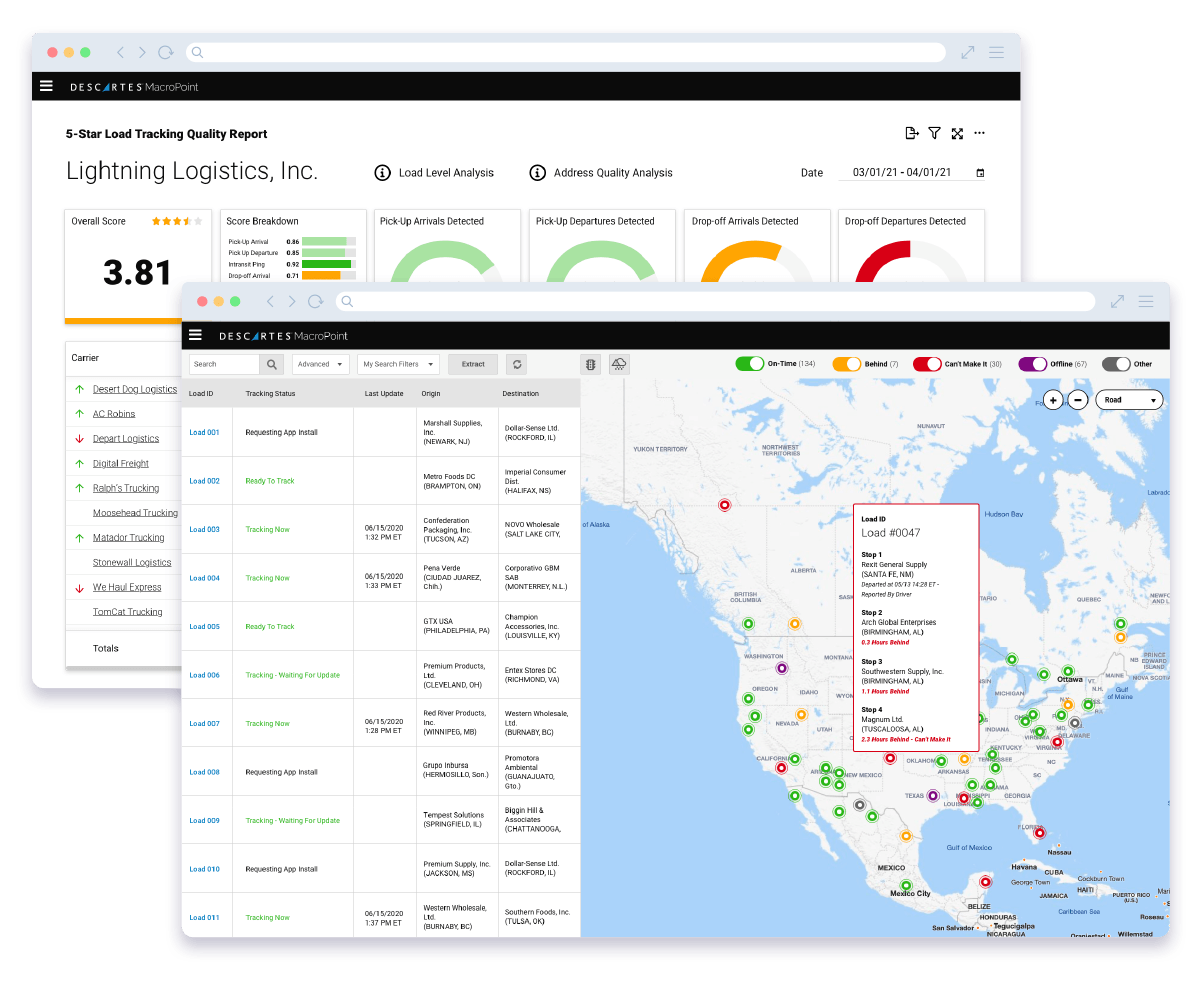This screenshot has height=993, width=1200.
Task: Click the traffic light map icon
Action: click(x=591, y=364)
